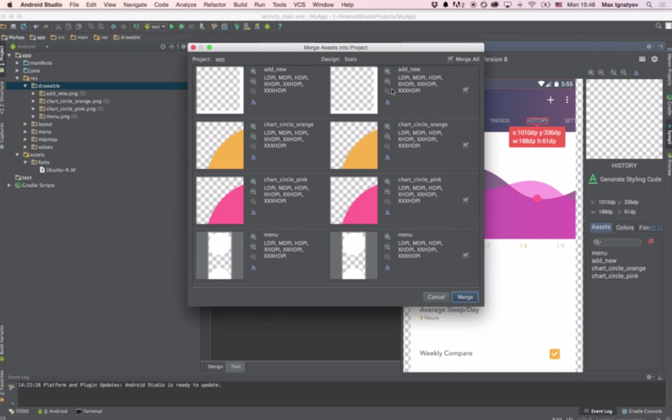Open the VCS menu
The height and width of the screenshot is (420, 672).
[299, 5]
